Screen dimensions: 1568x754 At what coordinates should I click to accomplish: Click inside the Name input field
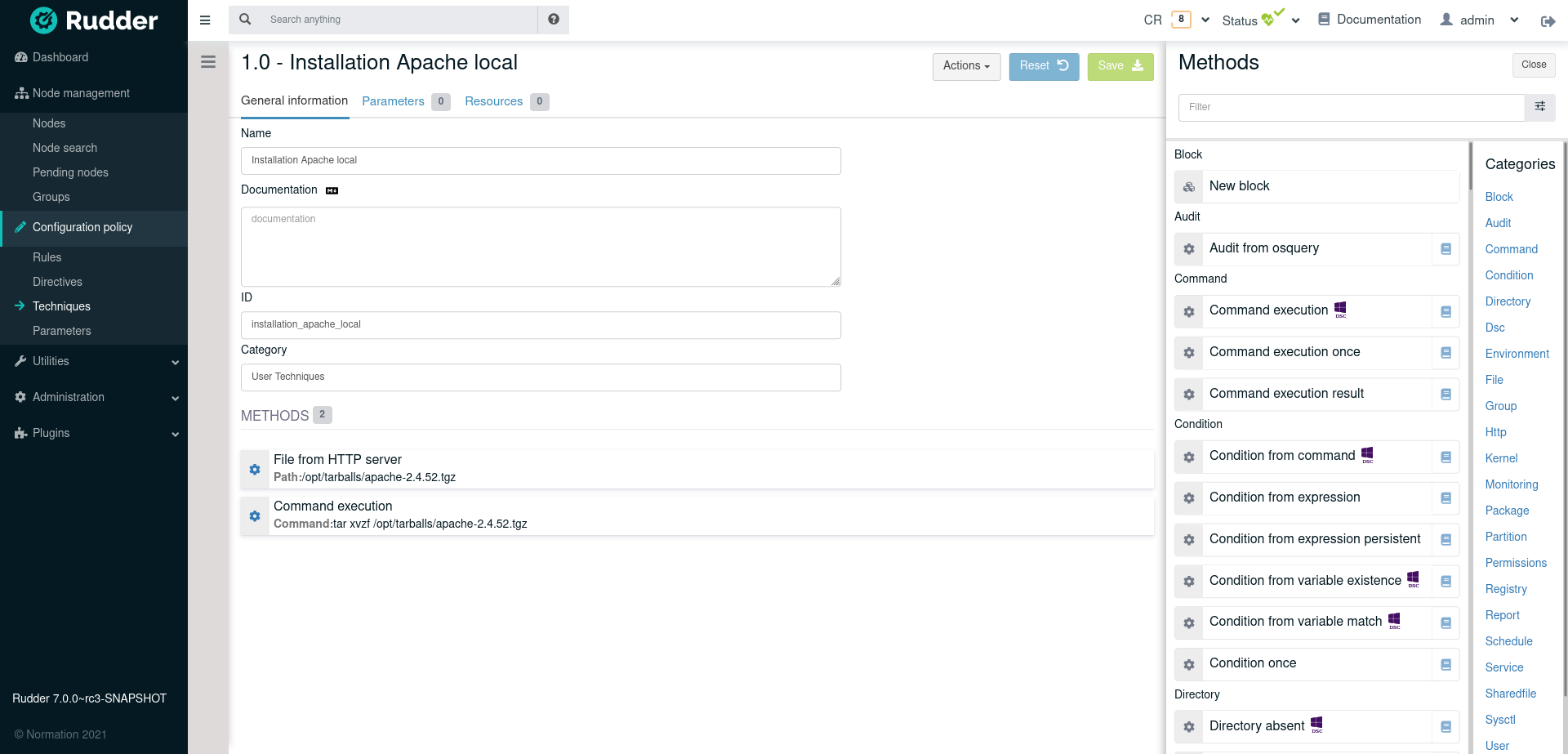(x=541, y=160)
